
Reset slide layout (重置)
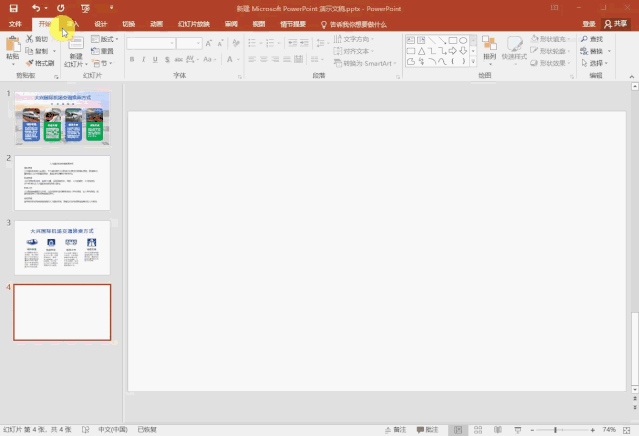(102, 51)
